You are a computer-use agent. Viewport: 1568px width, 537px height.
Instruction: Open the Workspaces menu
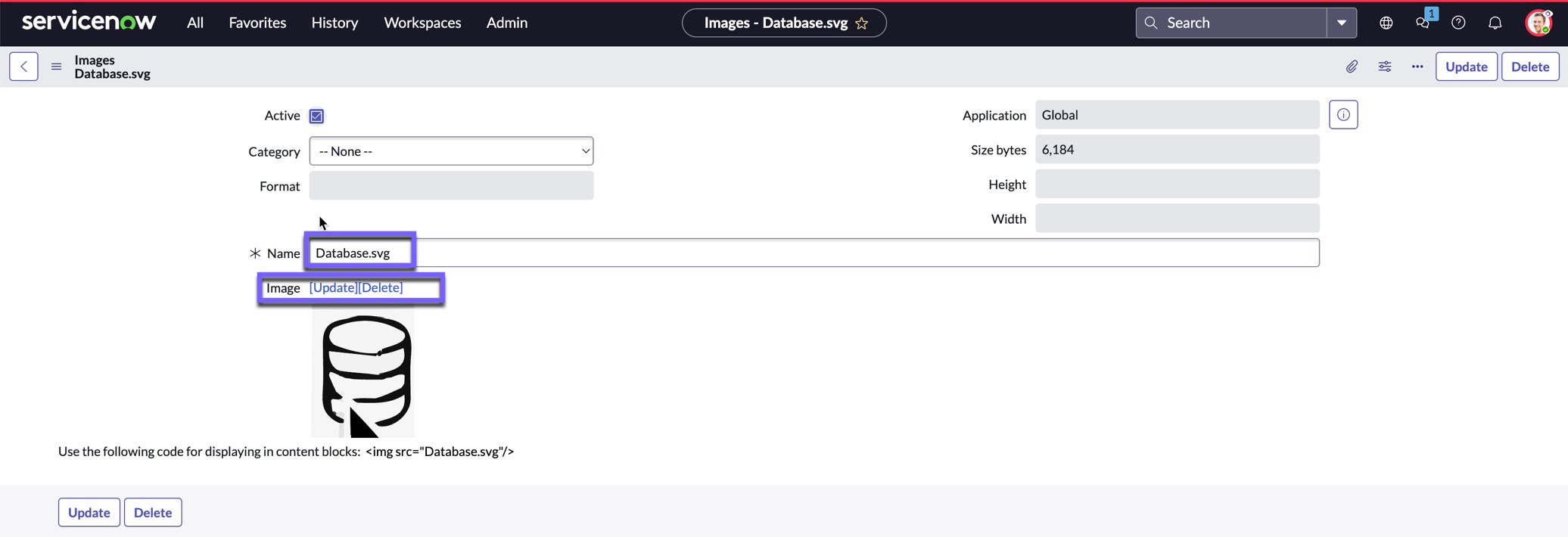tap(422, 23)
